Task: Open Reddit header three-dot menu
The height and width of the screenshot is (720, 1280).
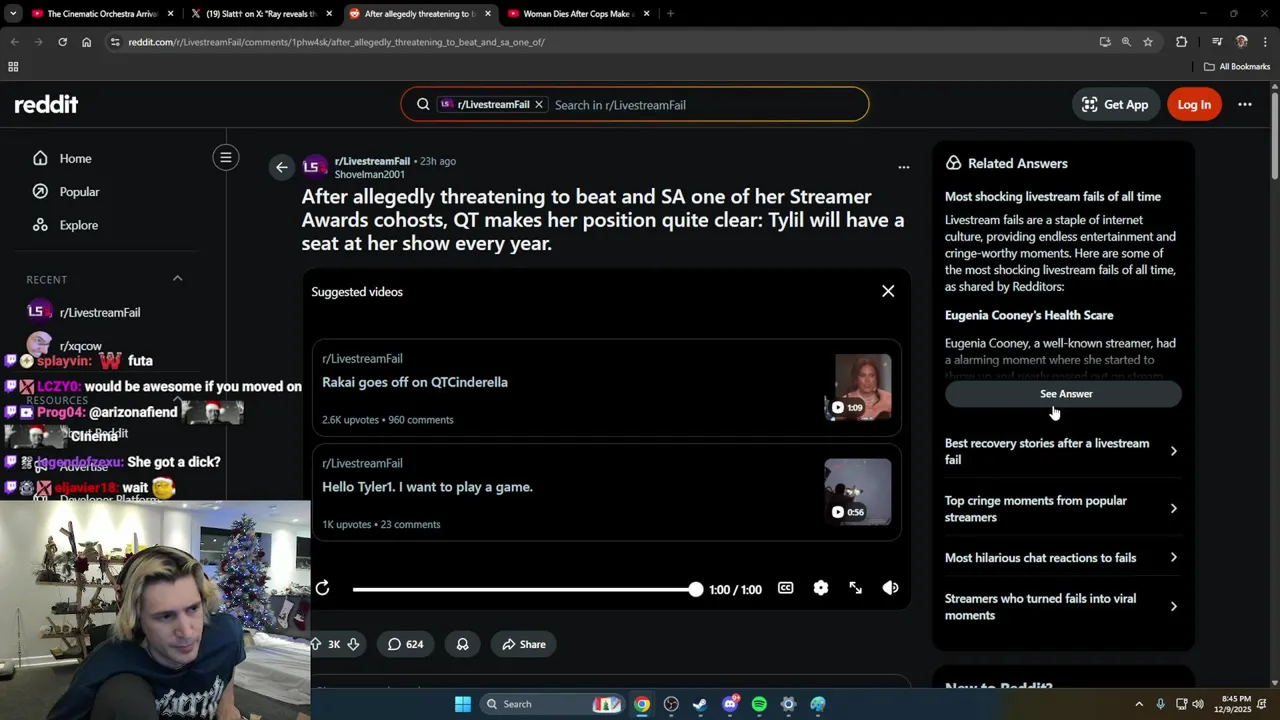Action: 1245,104
